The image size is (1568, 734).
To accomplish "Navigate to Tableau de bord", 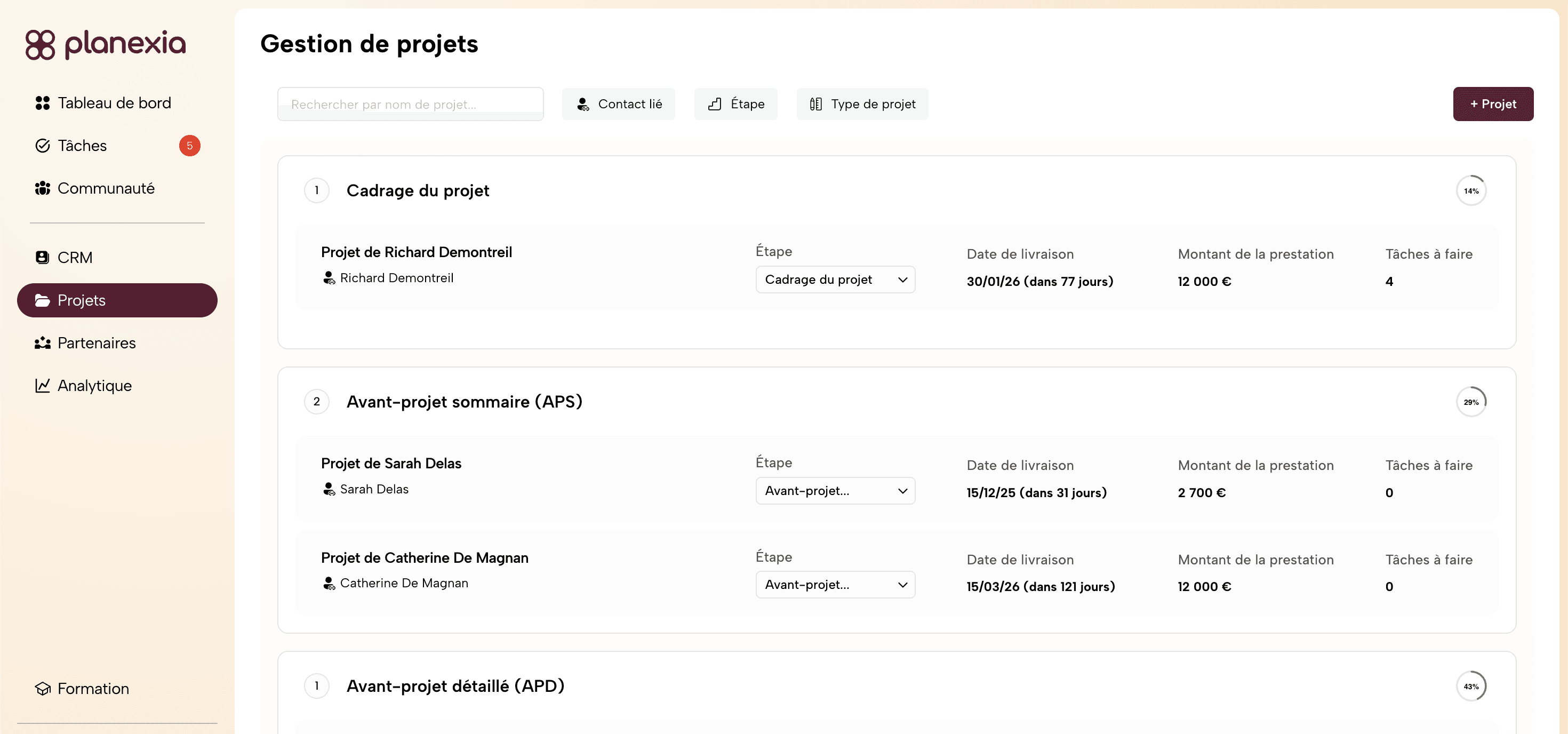I will pos(114,103).
